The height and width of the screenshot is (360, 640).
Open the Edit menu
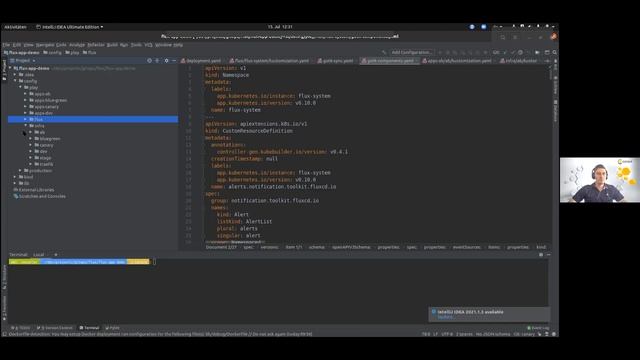coord(17,45)
